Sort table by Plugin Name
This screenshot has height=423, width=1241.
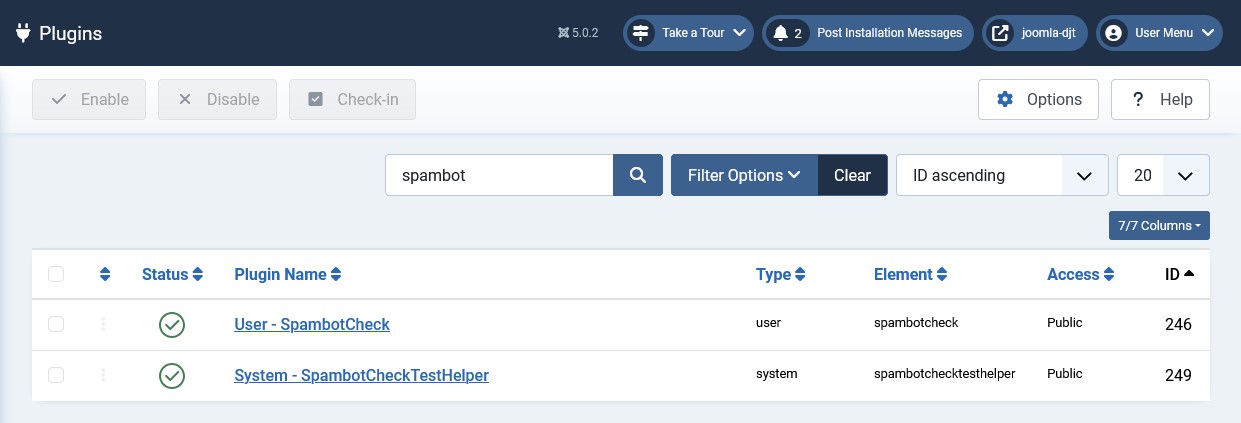point(288,274)
